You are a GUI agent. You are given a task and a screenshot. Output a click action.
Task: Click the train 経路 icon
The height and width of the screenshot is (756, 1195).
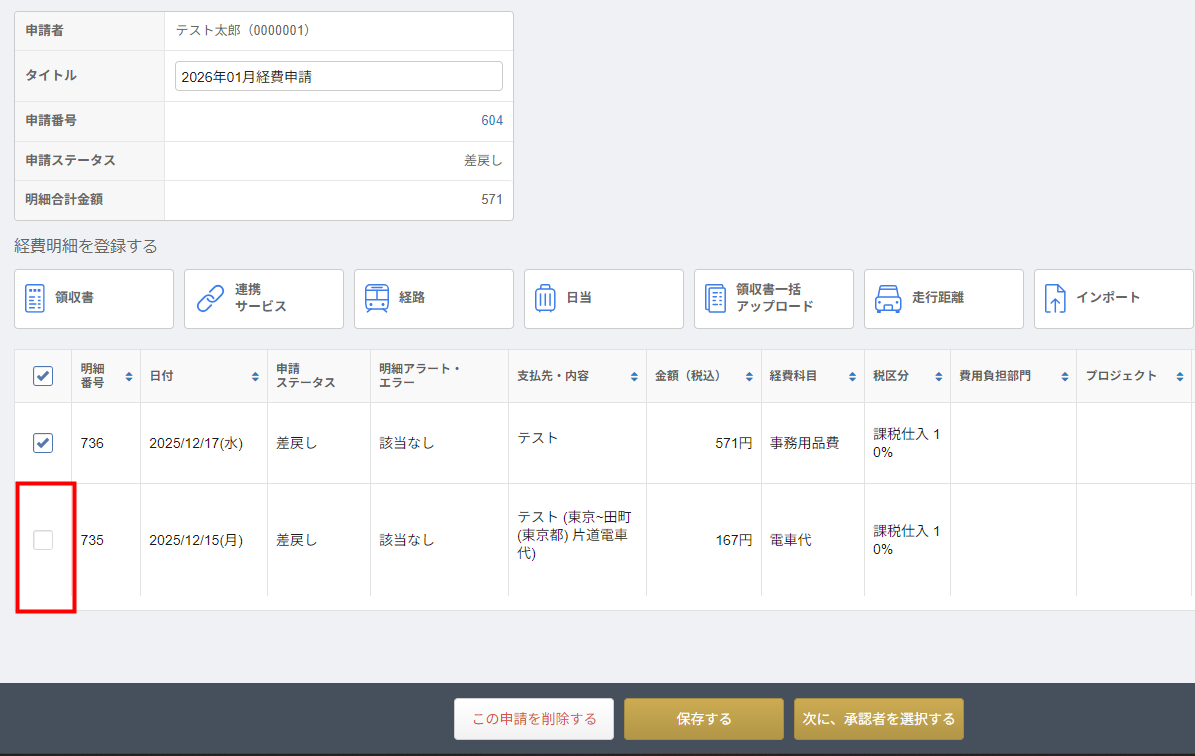[x=377, y=298]
